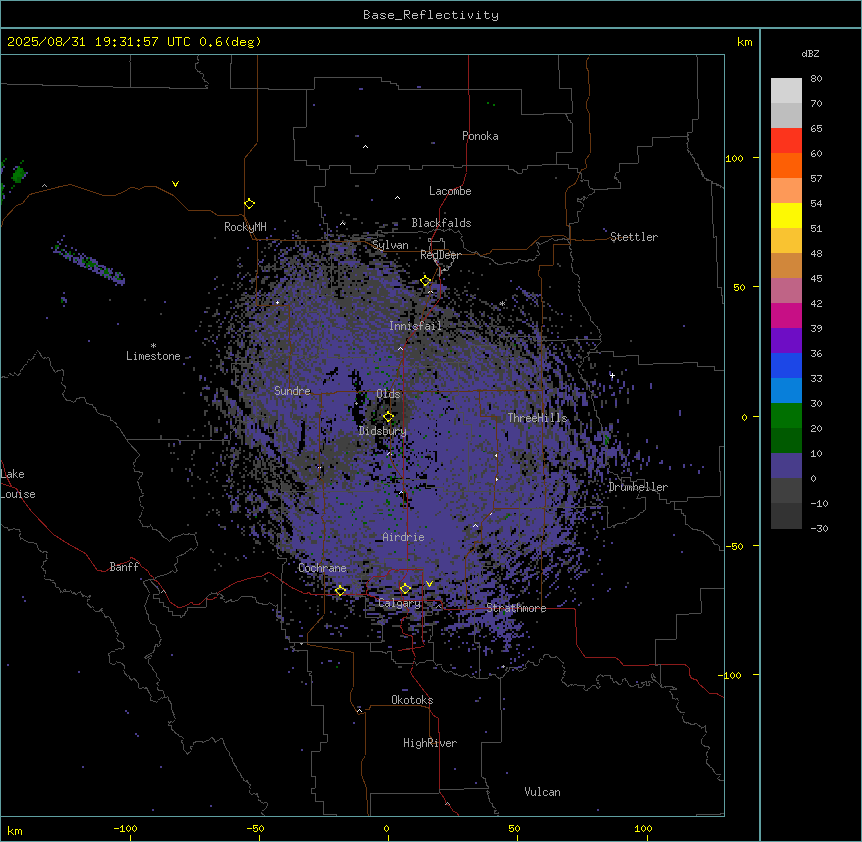Click the km unit label at top right
The width and height of the screenshot is (862, 842).
click(x=744, y=42)
